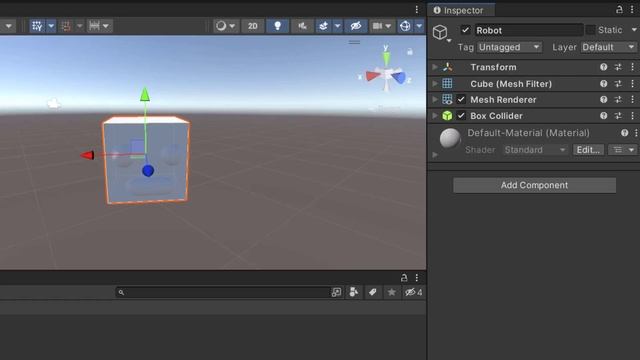Image resolution: width=640 pixels, height=360 pixels.
Task: Expand the Cube (Mesh Filter) component
Action: click(x=435, y=84)
